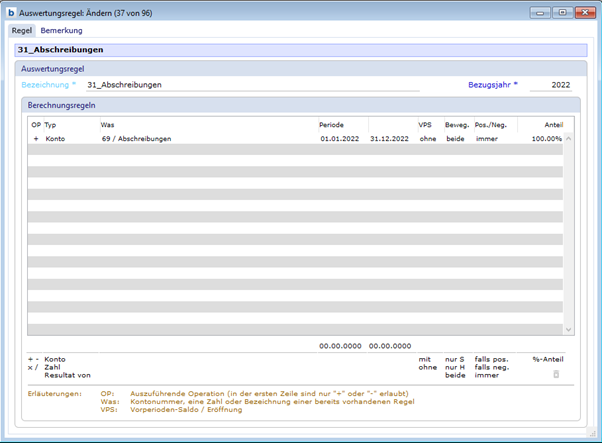Click the start date 01.01.2022 cell
The width and height of the screenshot is (602, 443).
pos(339,139)
